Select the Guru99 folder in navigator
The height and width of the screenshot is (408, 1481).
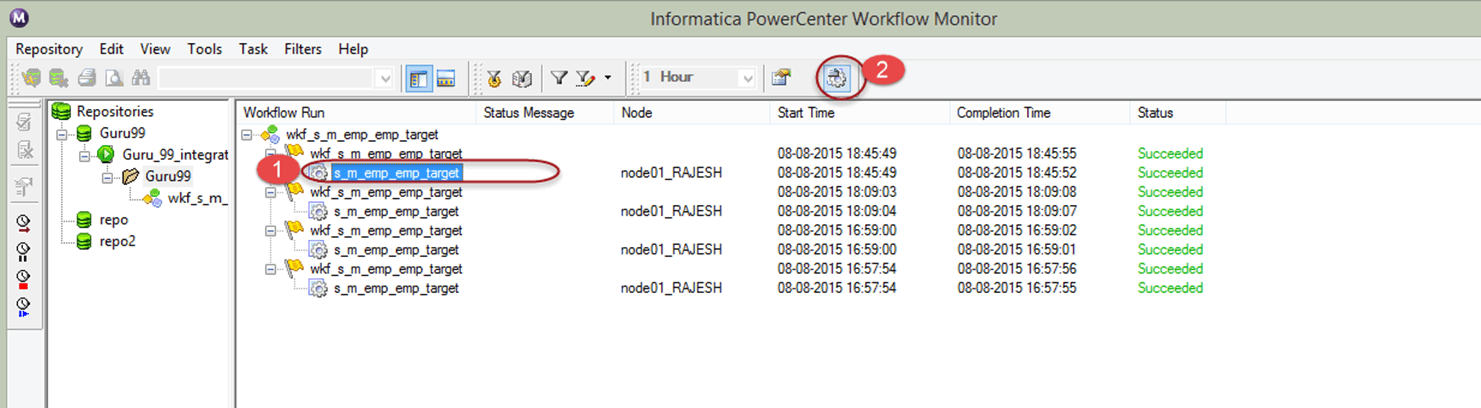click(168, 176)
